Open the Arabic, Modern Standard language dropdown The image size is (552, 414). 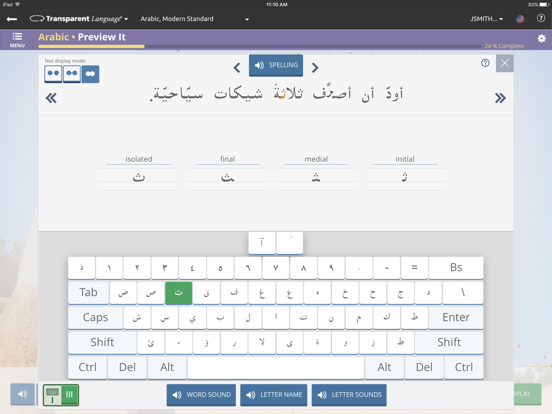(194, 19)
